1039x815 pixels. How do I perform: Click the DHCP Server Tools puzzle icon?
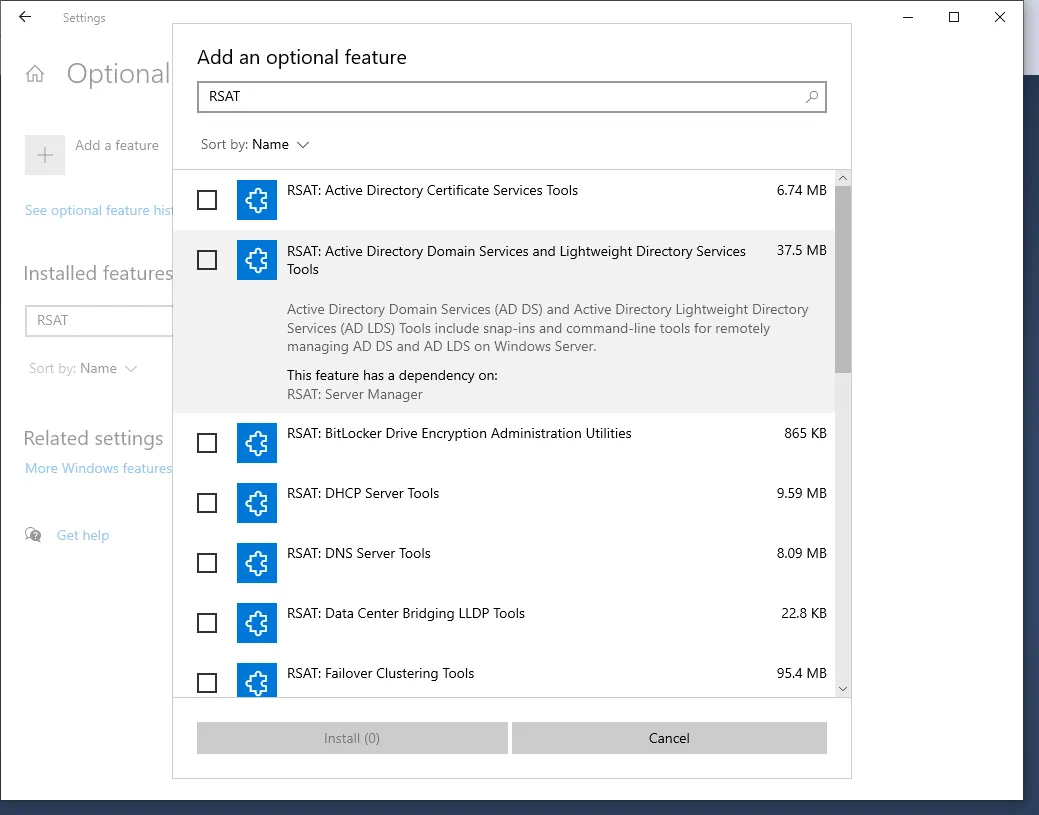[x=257, y=503]
